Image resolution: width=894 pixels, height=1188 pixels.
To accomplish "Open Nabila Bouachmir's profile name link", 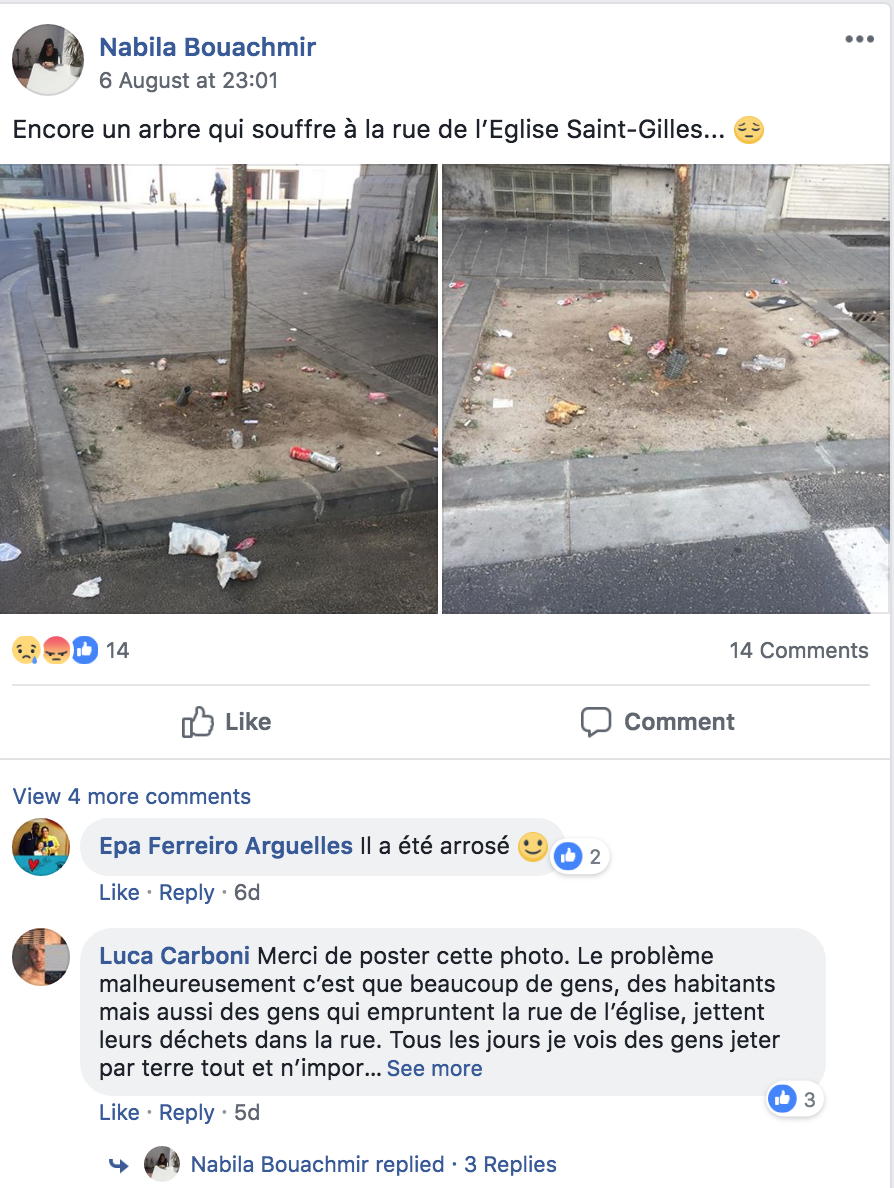I will (207, 47).
